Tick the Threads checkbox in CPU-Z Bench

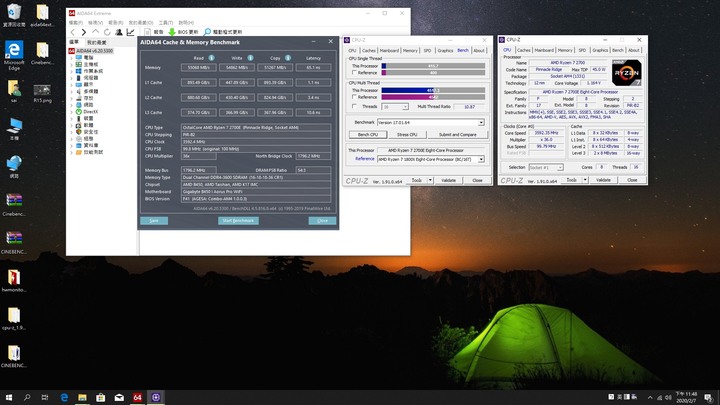(353, 106)
